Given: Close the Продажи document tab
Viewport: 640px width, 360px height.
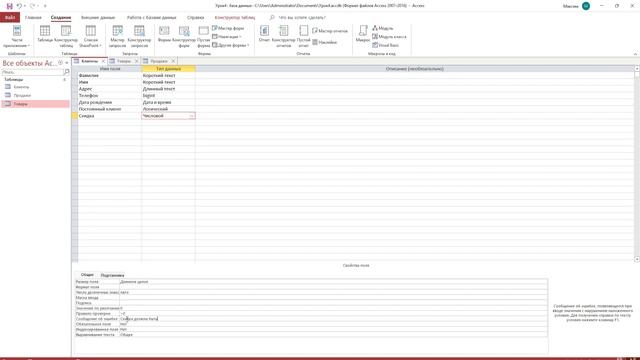Looking at the screenshot, I should (173, 61).
